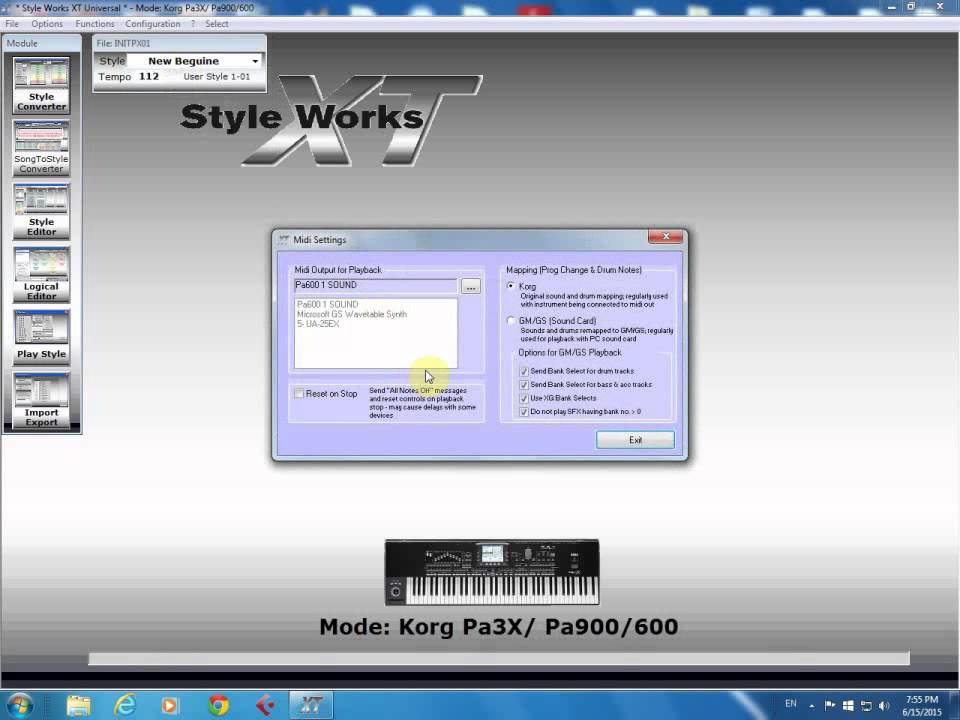Open the Options menu
This screenshot has height=720, width=960.
coord(47,24)
